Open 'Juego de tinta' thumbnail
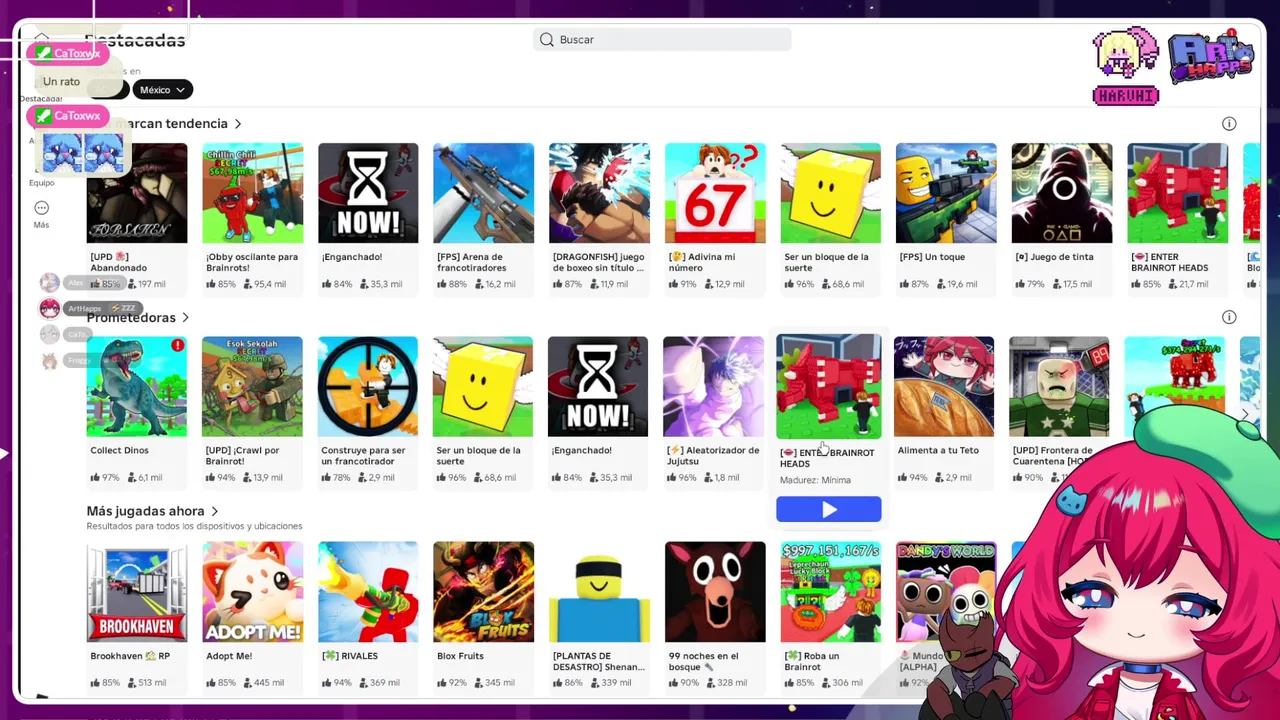Viewport: 1280px width, 720px height. pos(1061,193)
